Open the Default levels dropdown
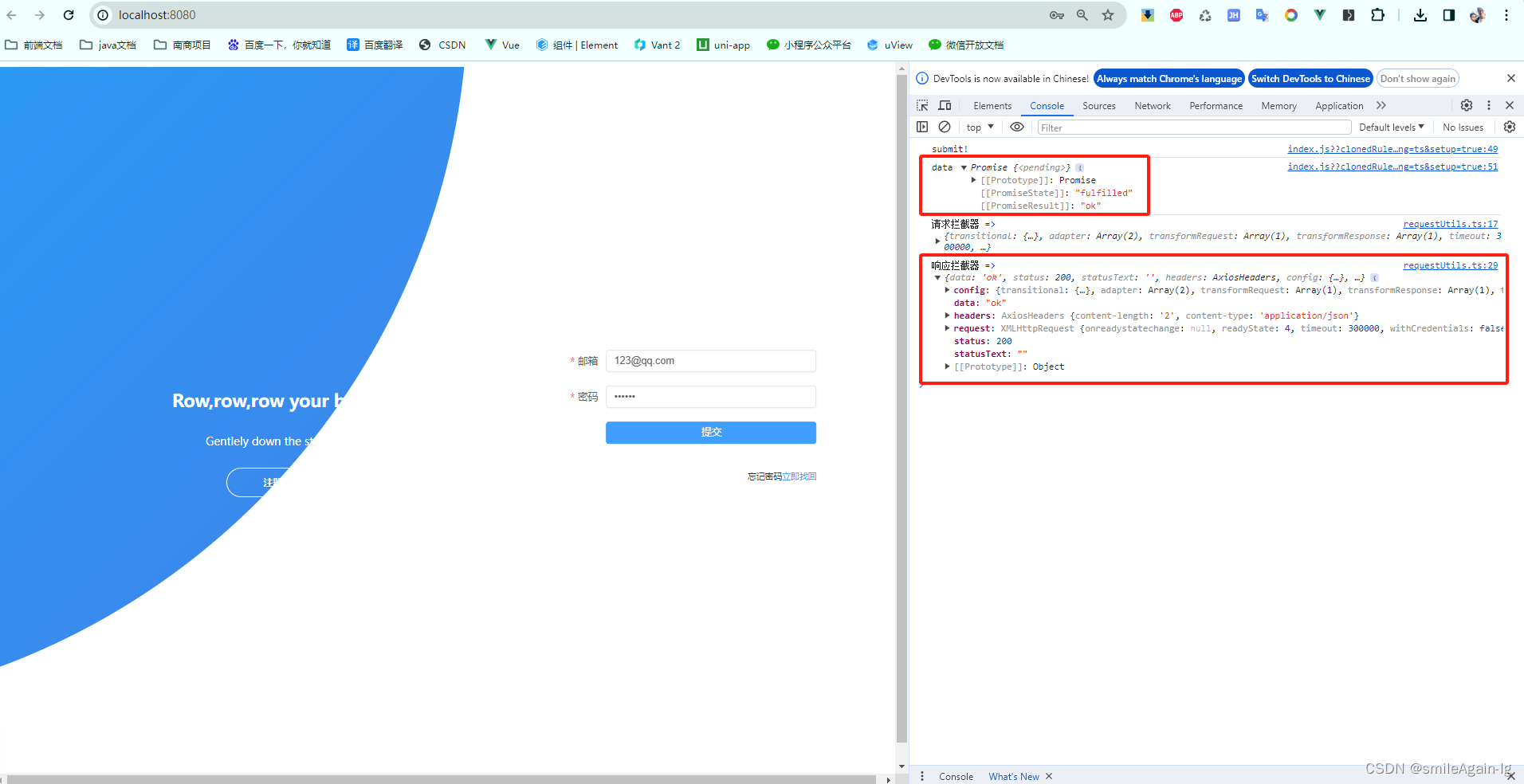Viewport: 1524px width, 784px height. (1391, 127)
